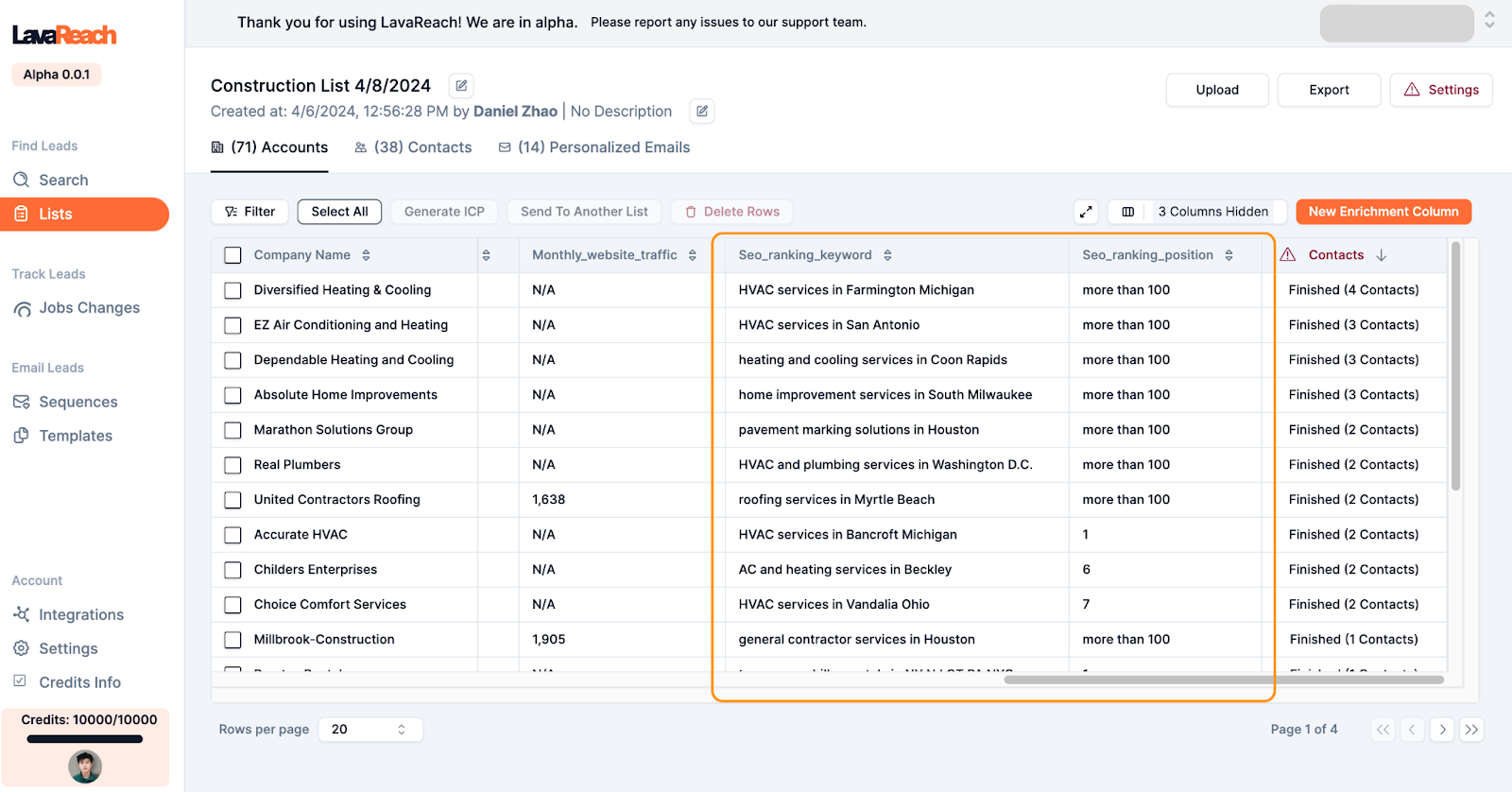Click the edit description pencil icon
Screen dimensions: 1512x792
point(702,112)
